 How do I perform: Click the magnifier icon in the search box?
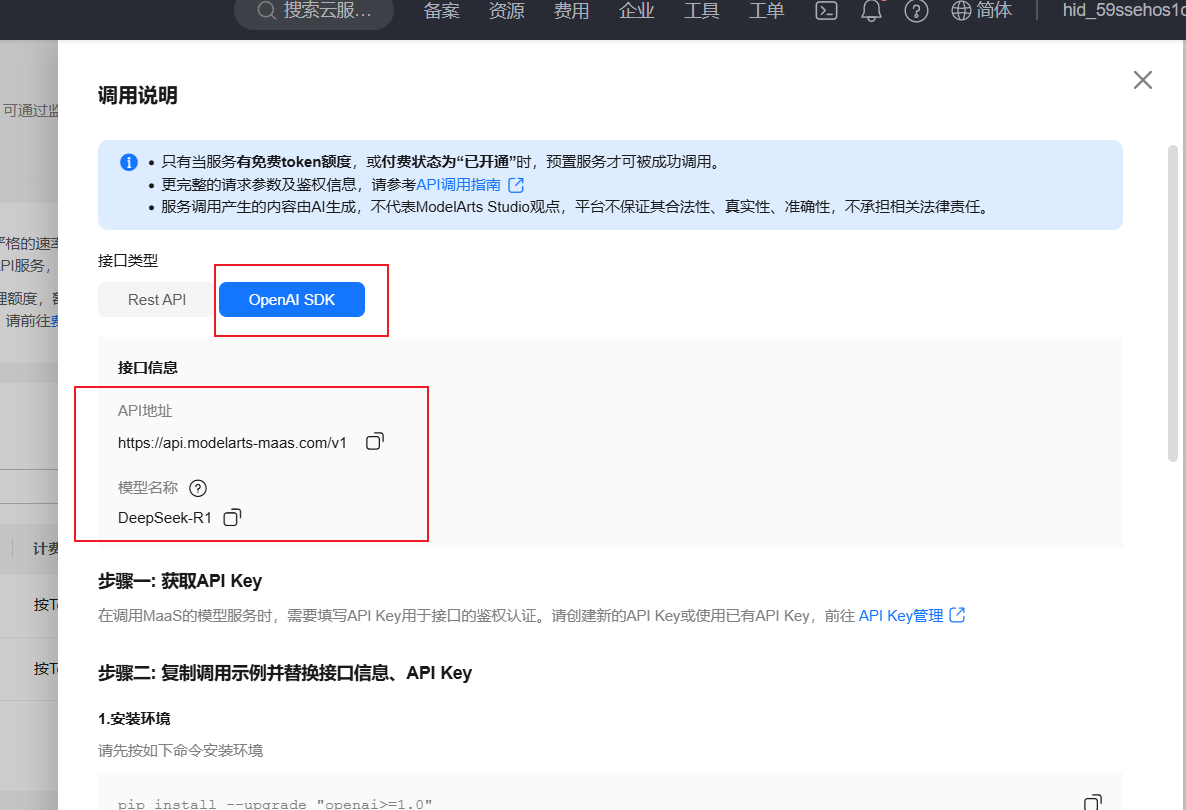(x=266, y=13)
